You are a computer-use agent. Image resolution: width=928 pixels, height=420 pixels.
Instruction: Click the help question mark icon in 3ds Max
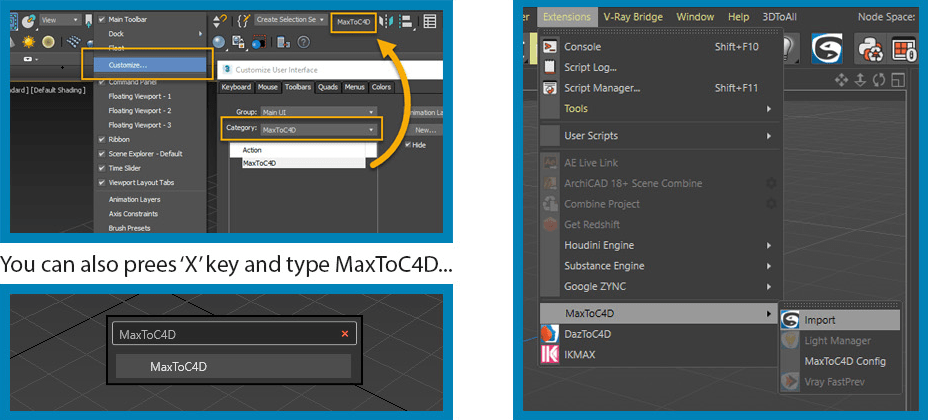pos(304,42)
